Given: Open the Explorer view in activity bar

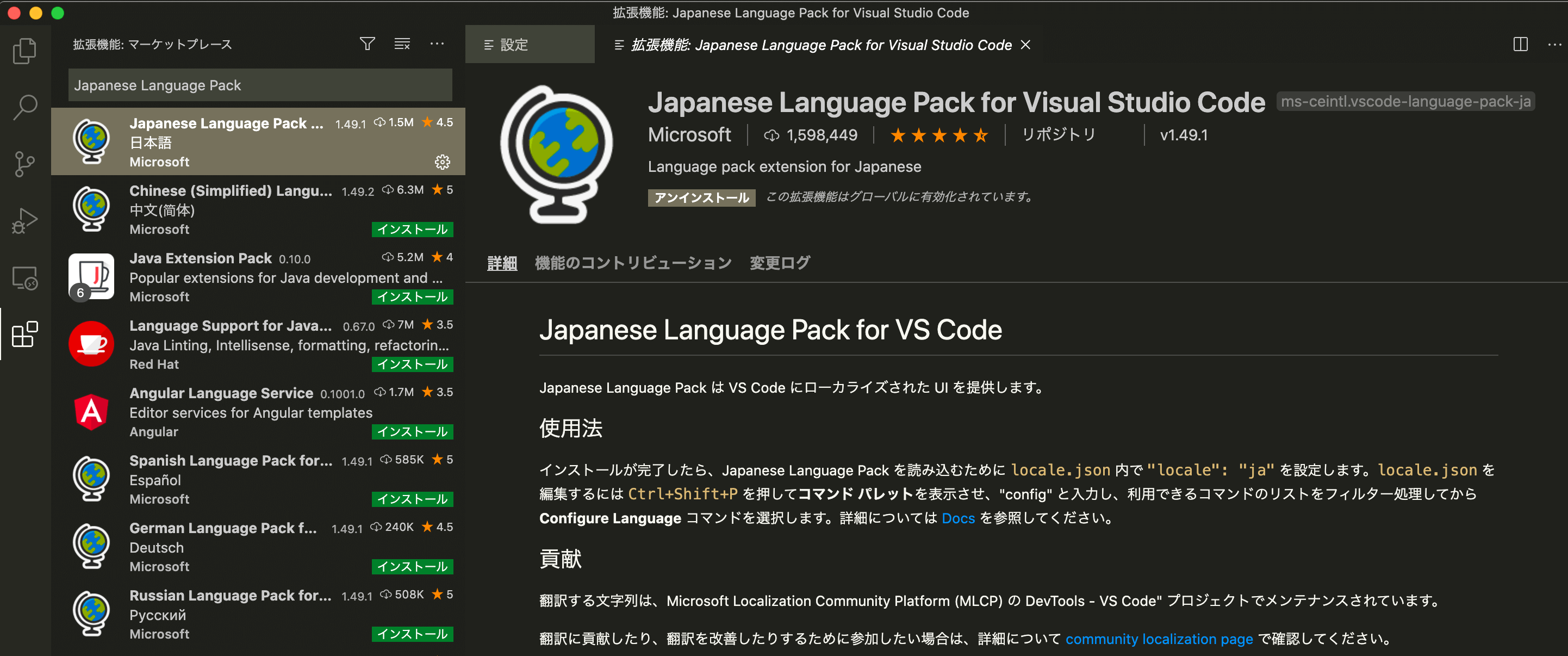Looking at the screenshot, I should pyautogui.click(x=24, y=51).
